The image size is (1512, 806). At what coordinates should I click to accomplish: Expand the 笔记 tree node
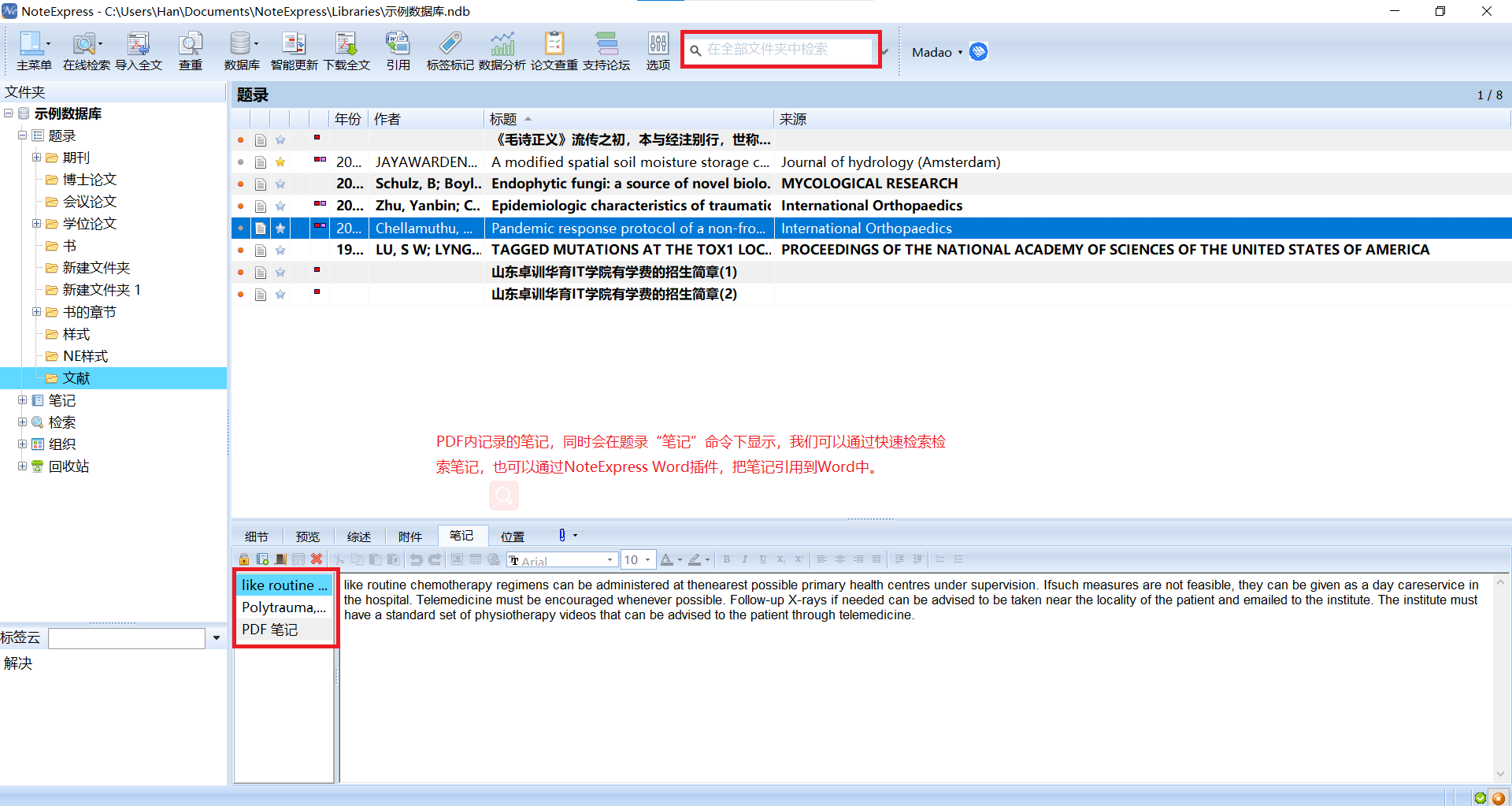[x=23, y=400]
